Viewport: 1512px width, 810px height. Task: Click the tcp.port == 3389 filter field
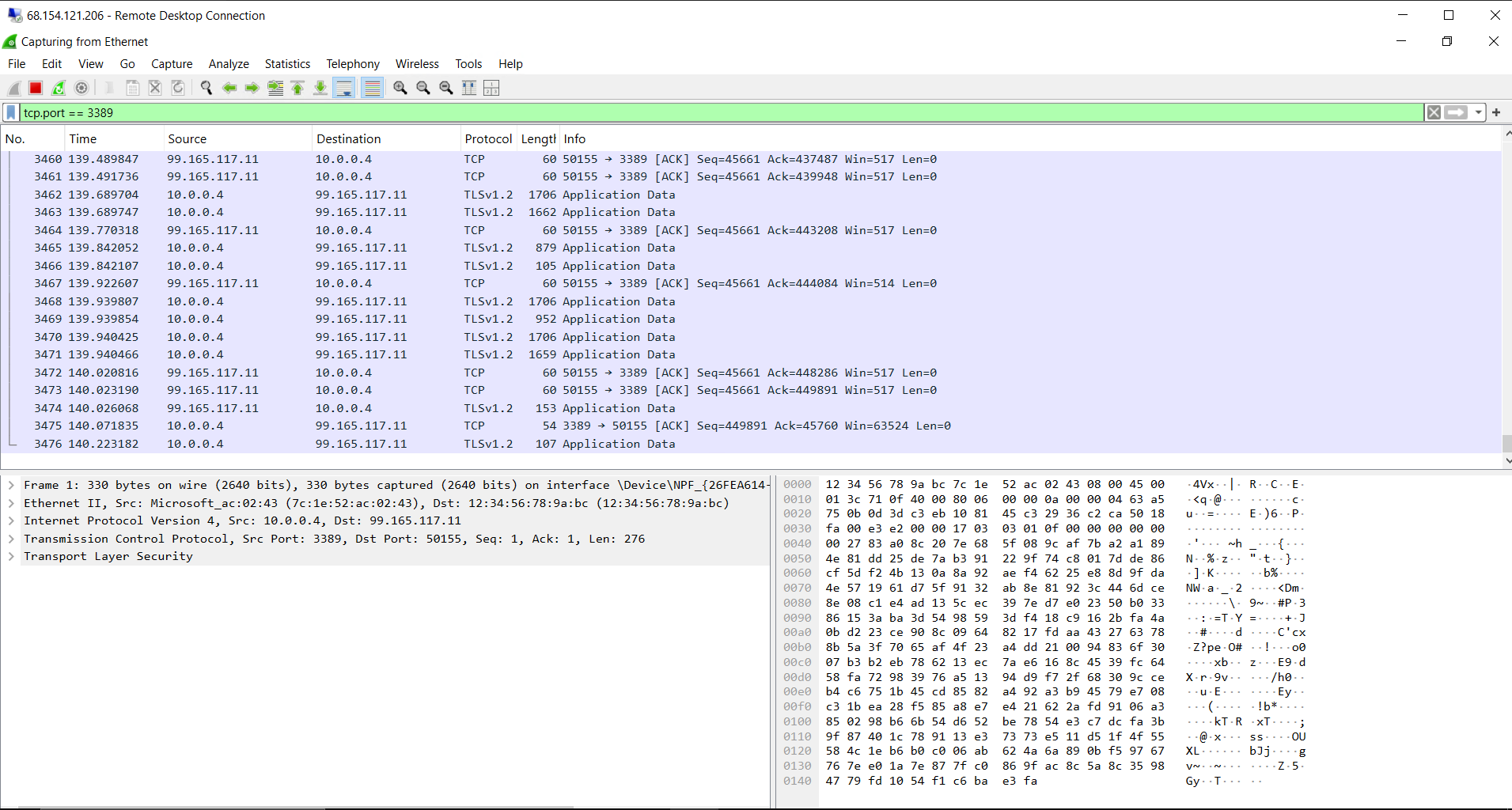click(722, 113)
